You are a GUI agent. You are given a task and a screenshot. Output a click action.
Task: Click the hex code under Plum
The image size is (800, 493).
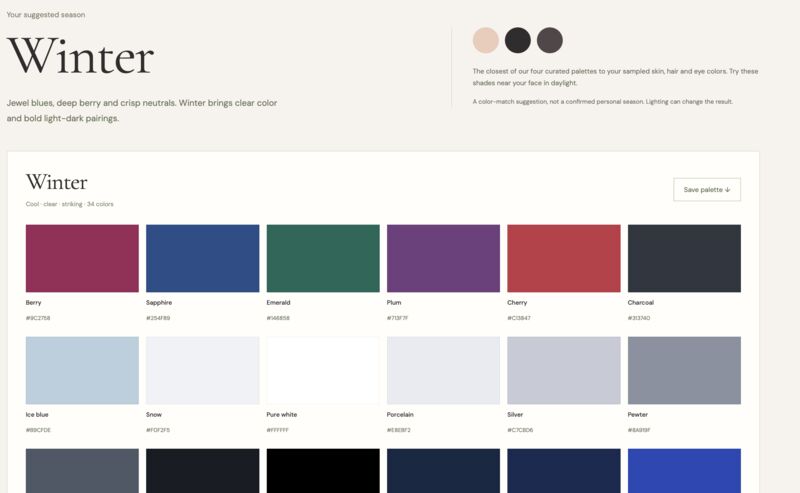397,318
